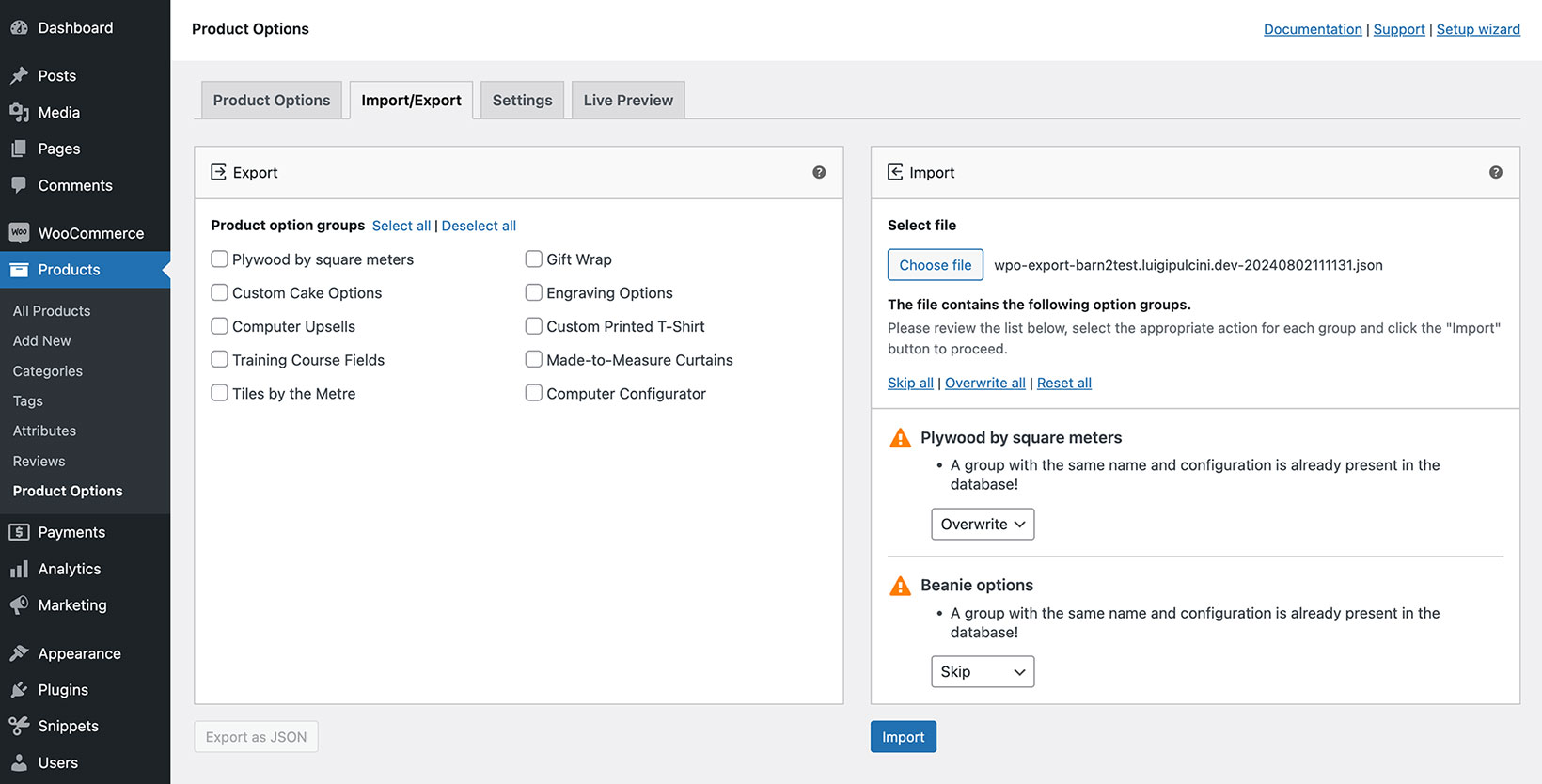Open the Documentation link
The height and width of the screenshot is (784, 1542).
1313,29
